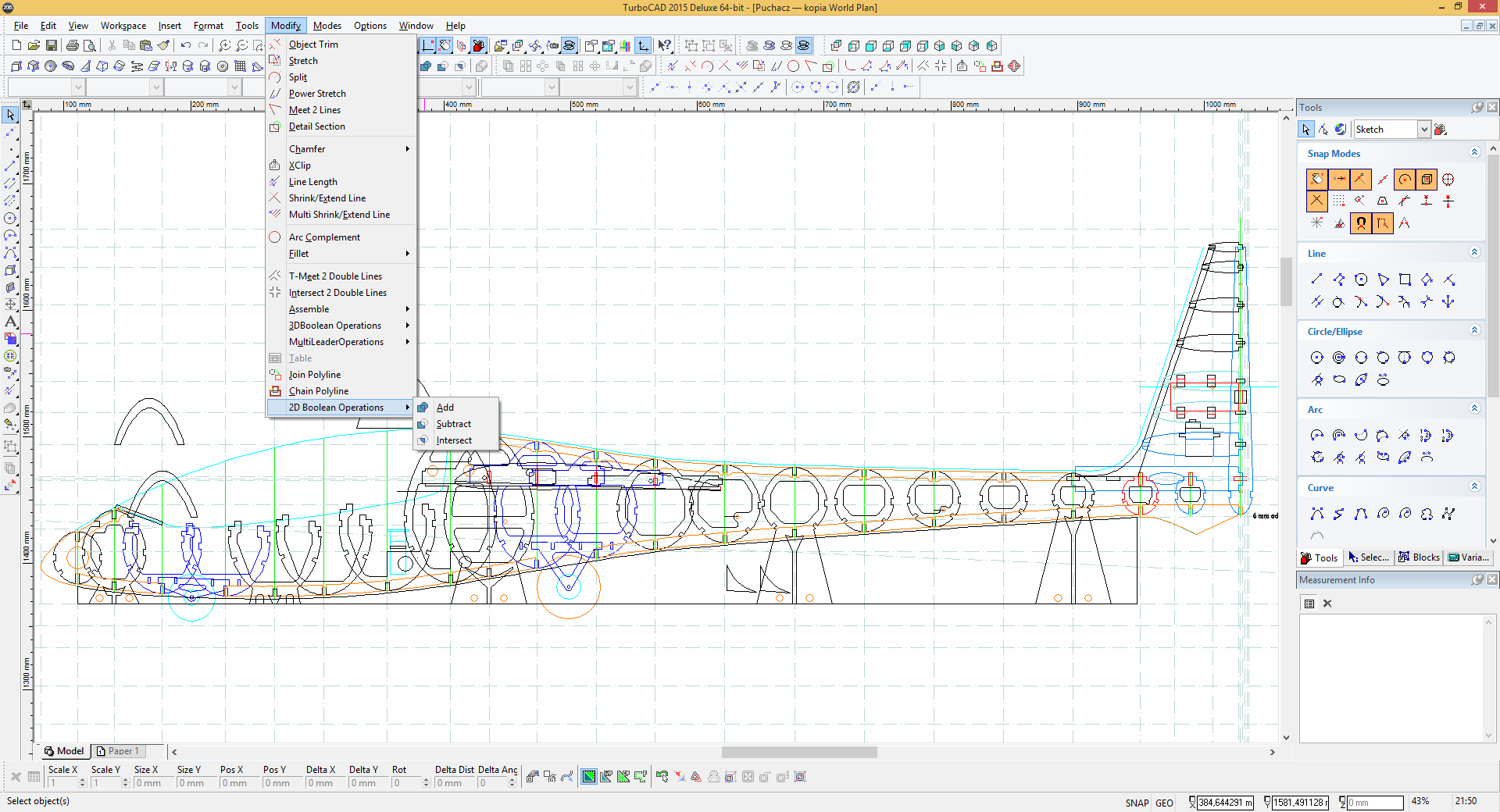1500x812 pixels.
Task: Toggle the Grid snap mode icon
Action: [x=1339, y=201]
